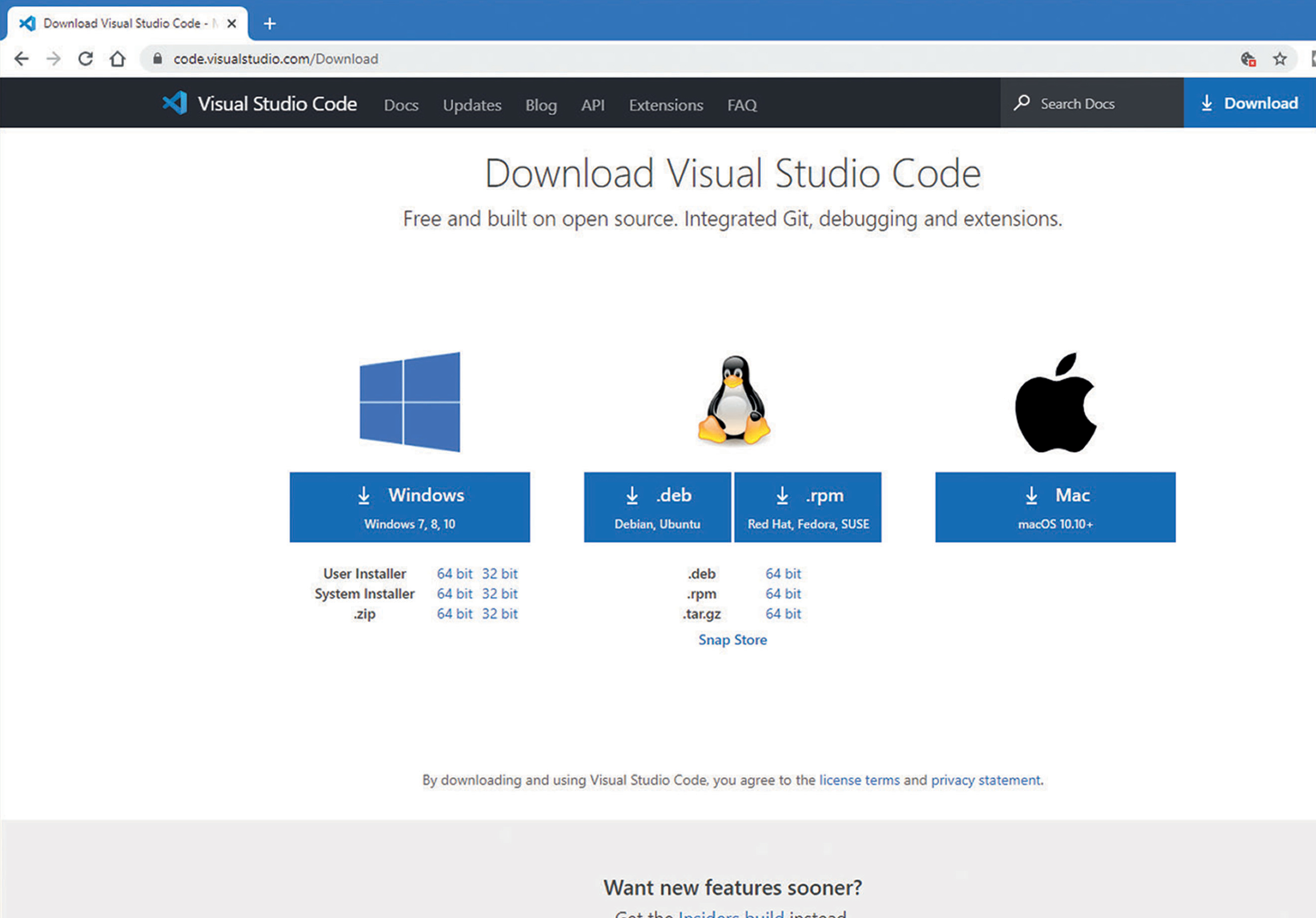Click the browser back arrow

pyautogui.click(x=21, y=59)
